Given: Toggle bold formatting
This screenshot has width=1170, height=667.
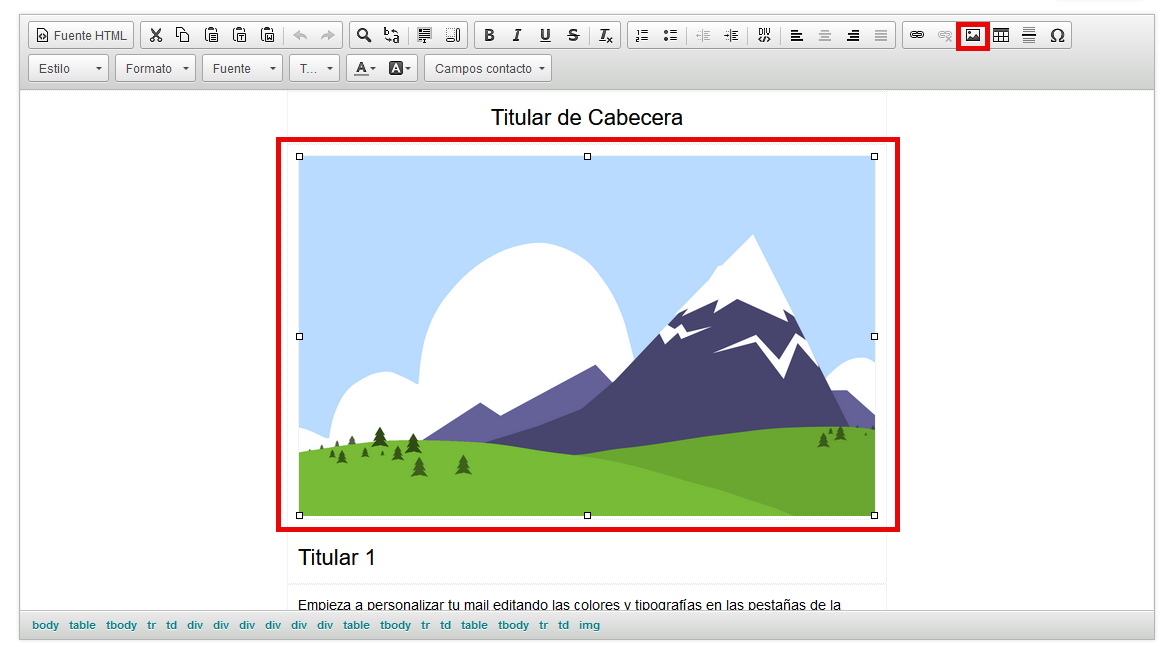Looking at the screenshot, I should pyautogui.click(x=489, y=36).
